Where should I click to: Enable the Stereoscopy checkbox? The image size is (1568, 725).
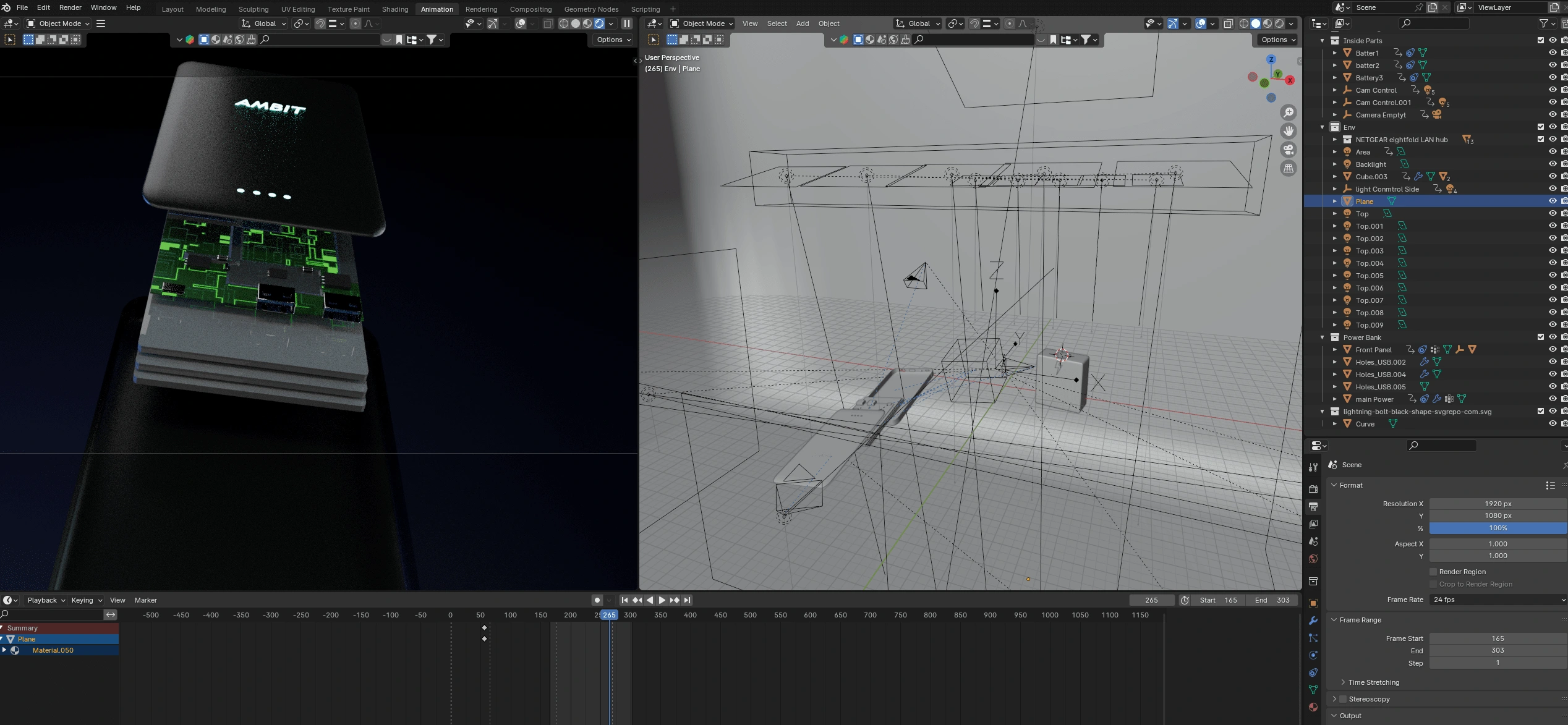[x=1343, y=699]
